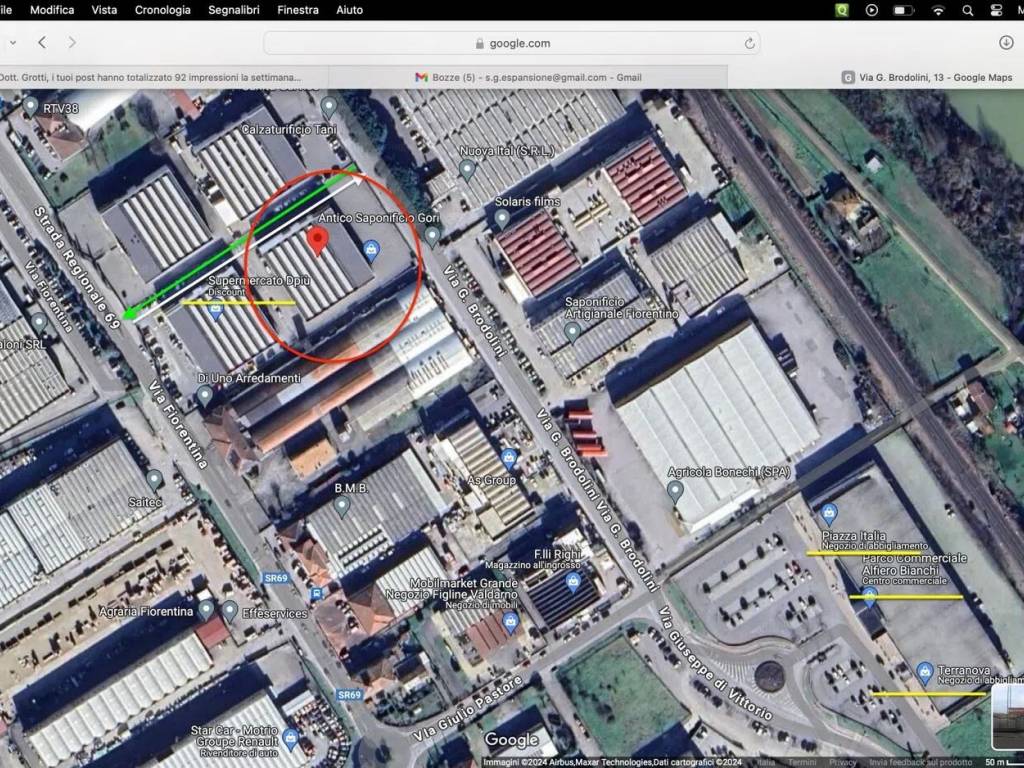This screenshot has width=1024, height=768.
Task: Open the Solaris films place marker
Action: (x=502, y=218)
